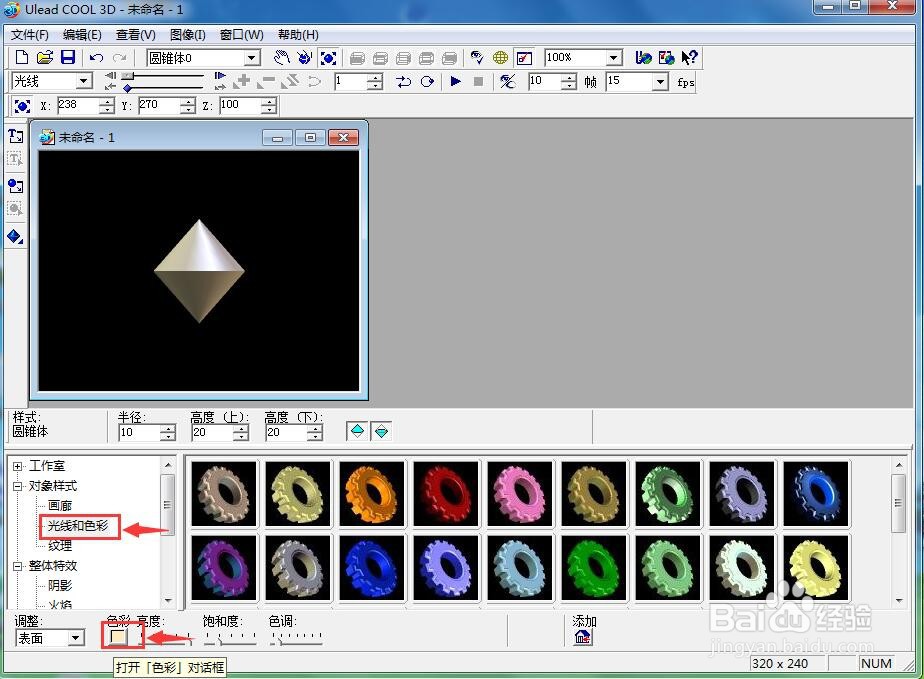Toggle the first cone shape style button
The image size is (924, 679).
point(357,431)
